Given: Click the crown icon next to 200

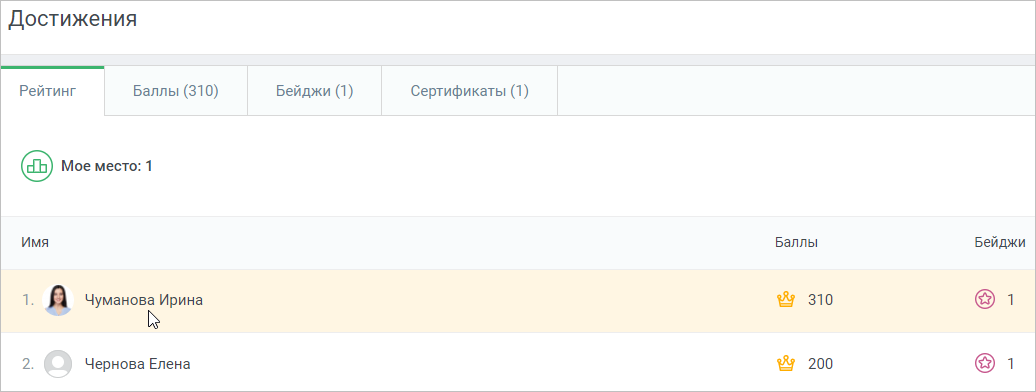Looking at the screenshot, I should point(786,364).
